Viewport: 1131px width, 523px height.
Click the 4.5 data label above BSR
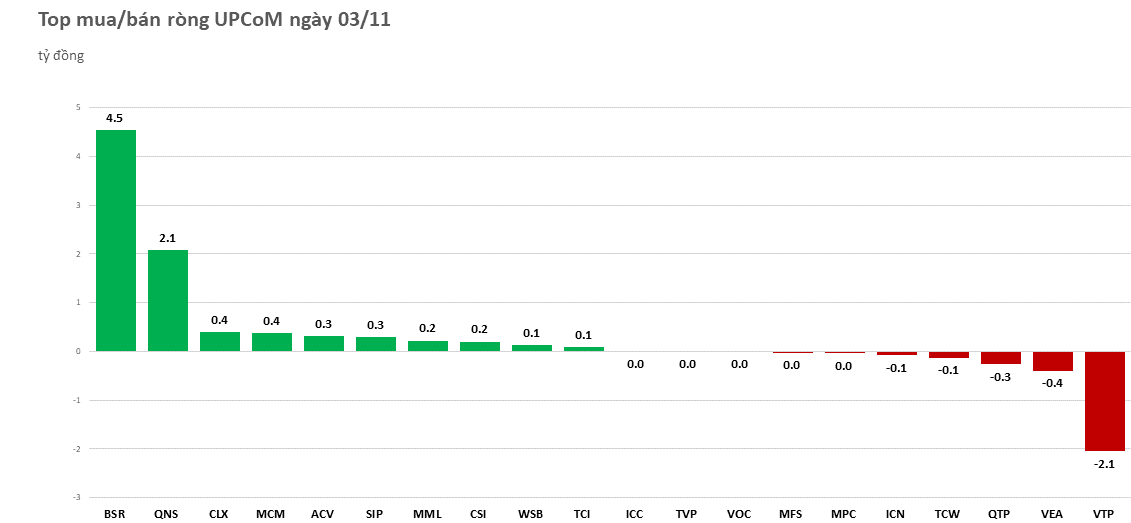(114, 118)
